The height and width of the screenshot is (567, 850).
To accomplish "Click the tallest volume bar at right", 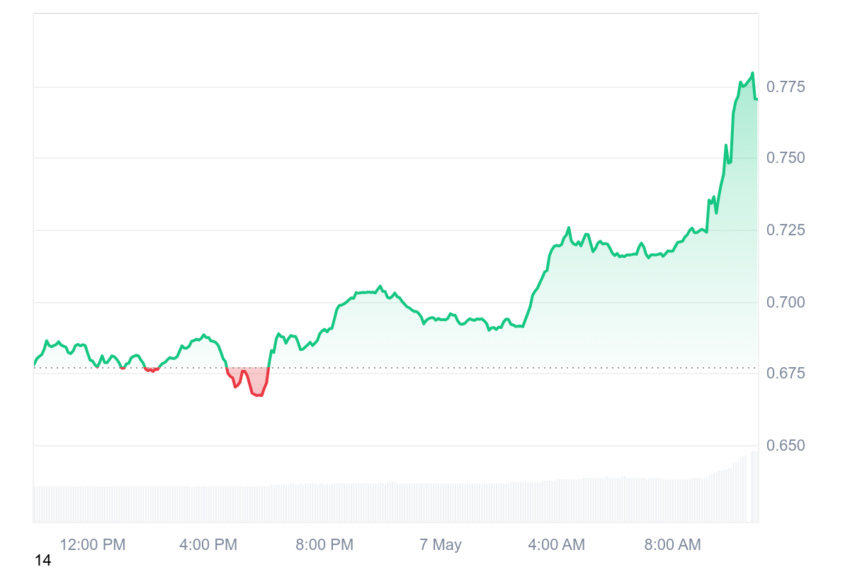I will (755, 486).
